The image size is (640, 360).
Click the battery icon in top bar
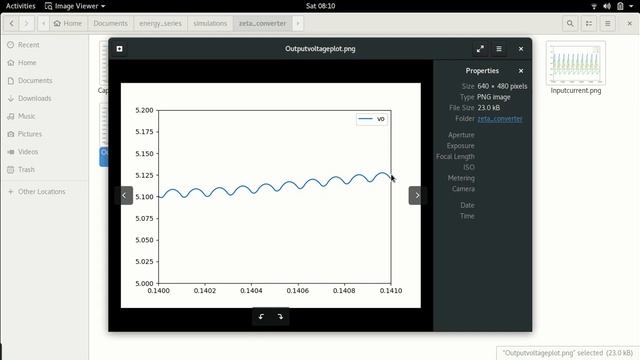tap(620, 6)
